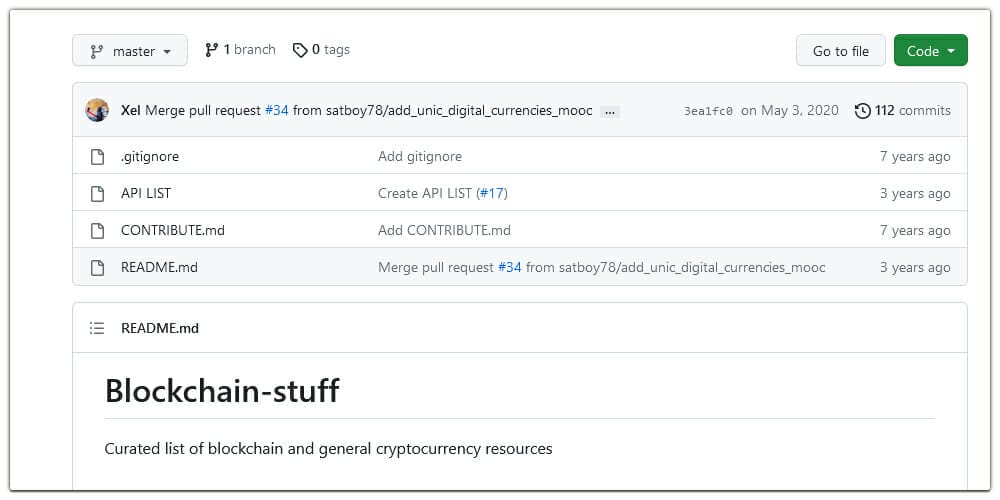
Task: Click the 0 tags link
Action: point(321,50)
